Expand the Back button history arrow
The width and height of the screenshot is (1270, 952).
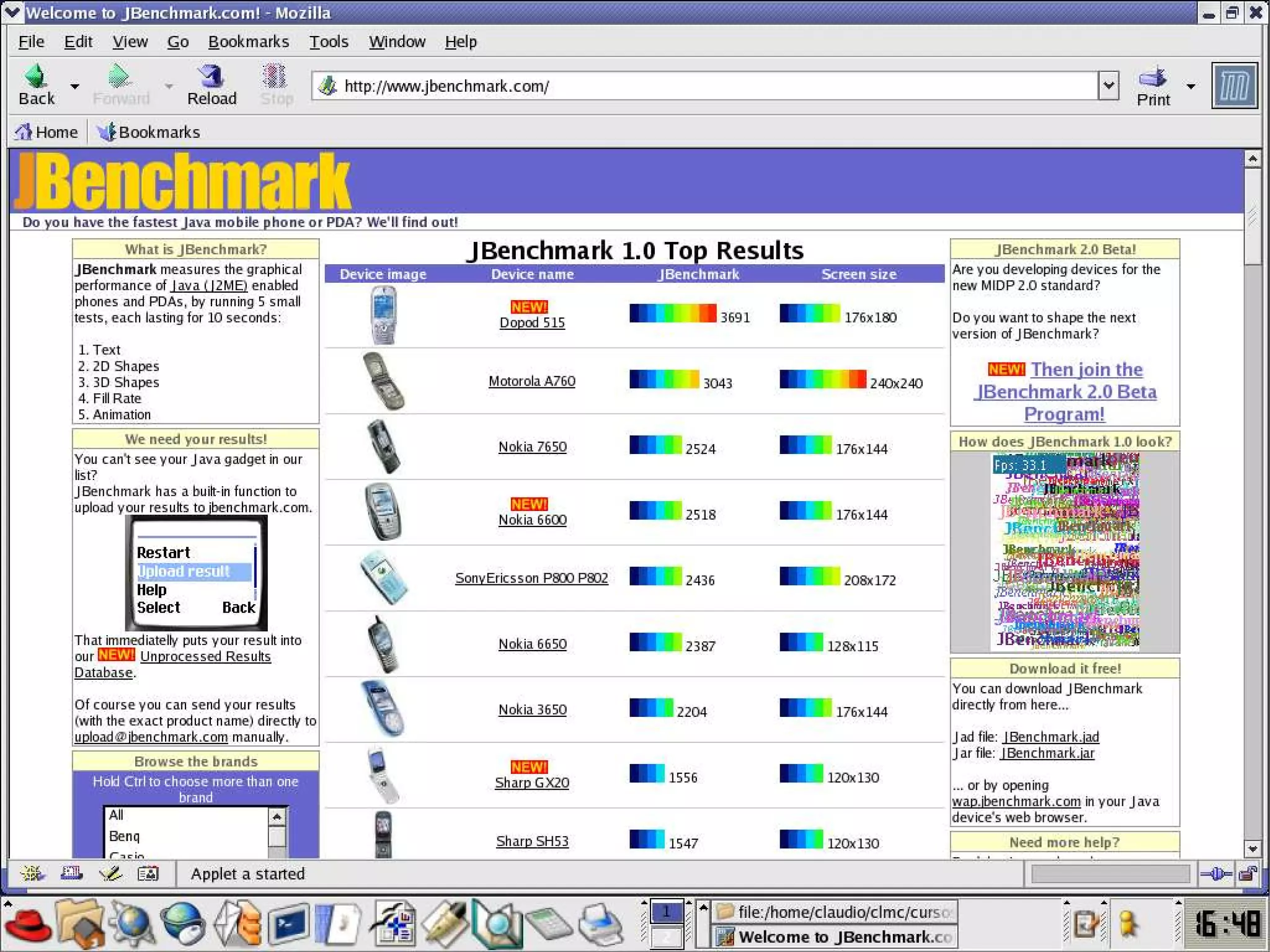click(75, 86)
